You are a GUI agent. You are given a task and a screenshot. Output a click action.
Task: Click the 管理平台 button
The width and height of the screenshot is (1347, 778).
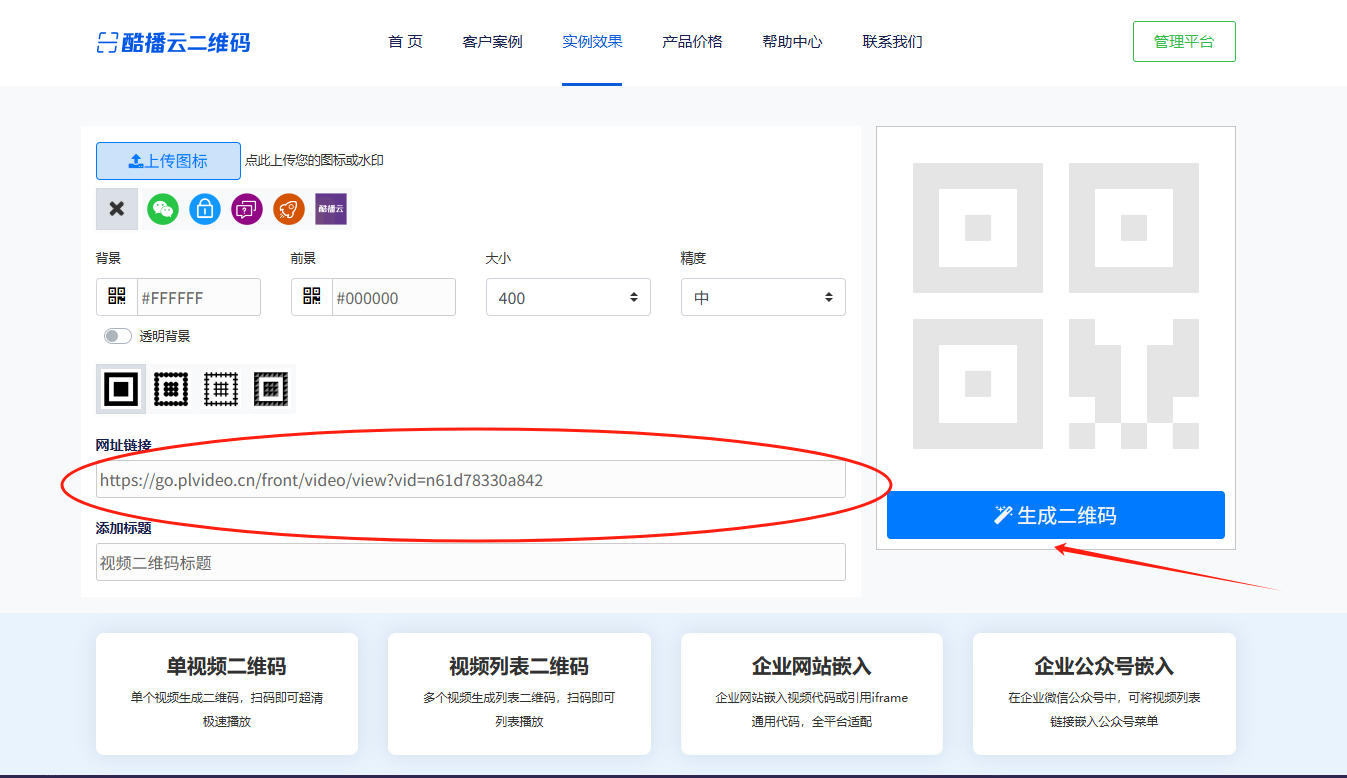click(1184, 42)
